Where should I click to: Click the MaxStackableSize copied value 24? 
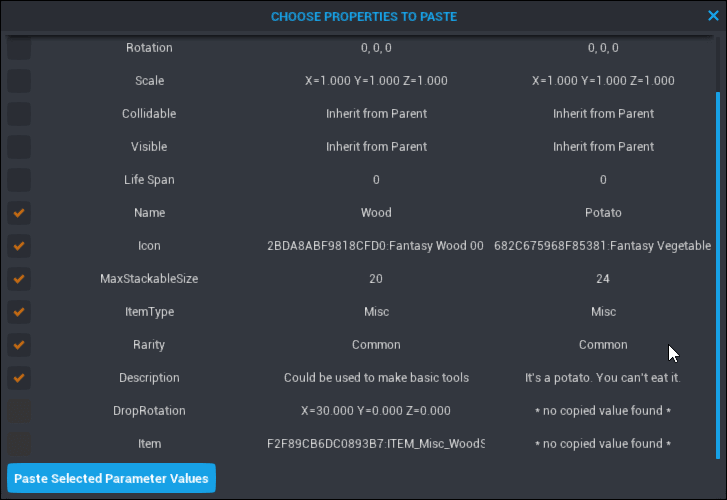click(603, 279)
